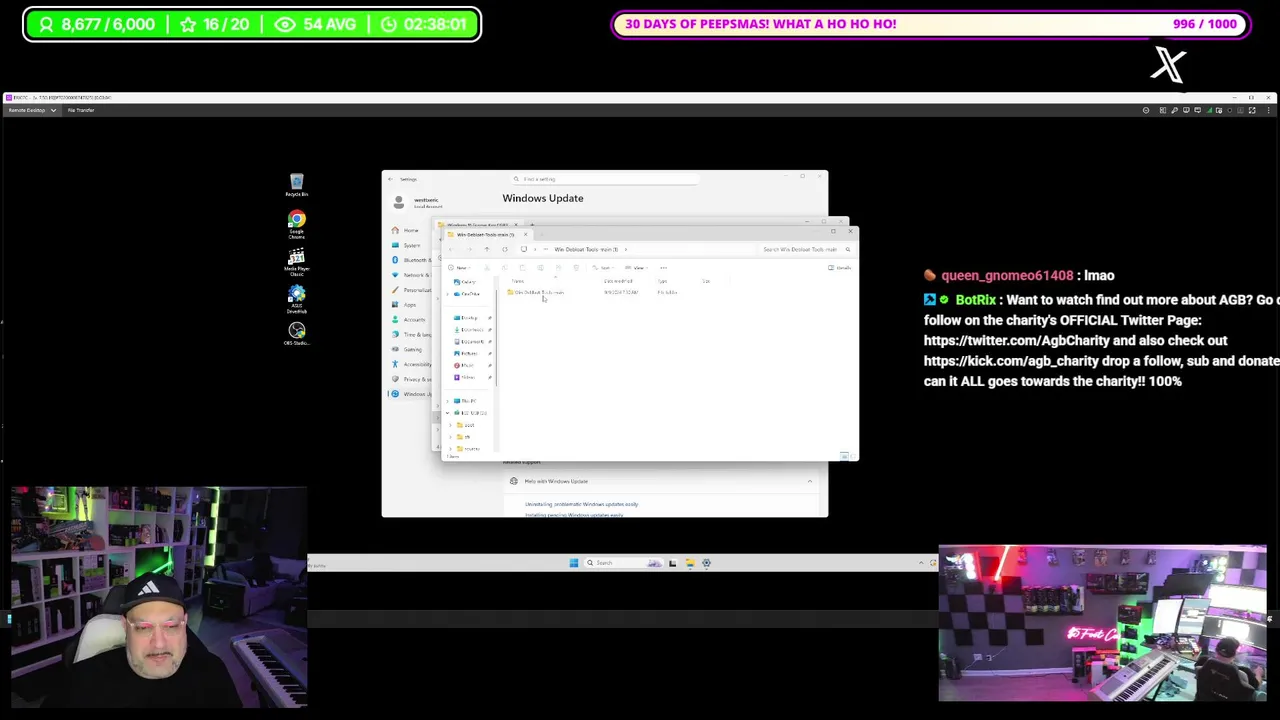Expand the boot folder in tree
The width and height of the screenshot is (1280, 720).
450,425
